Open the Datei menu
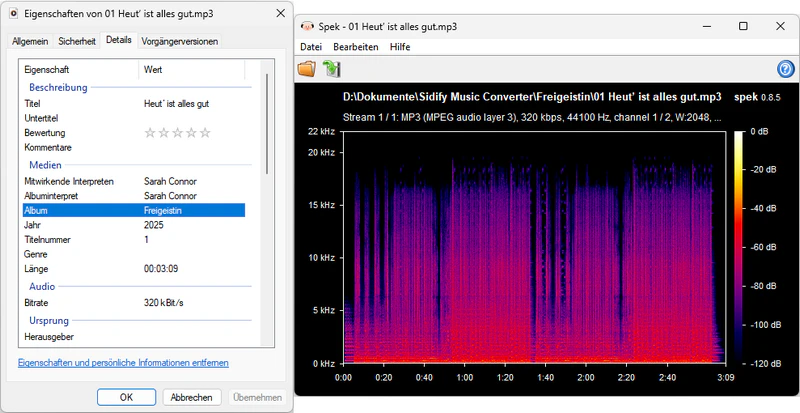The height and width of the screenshot is (413, 800). point(311,47)
